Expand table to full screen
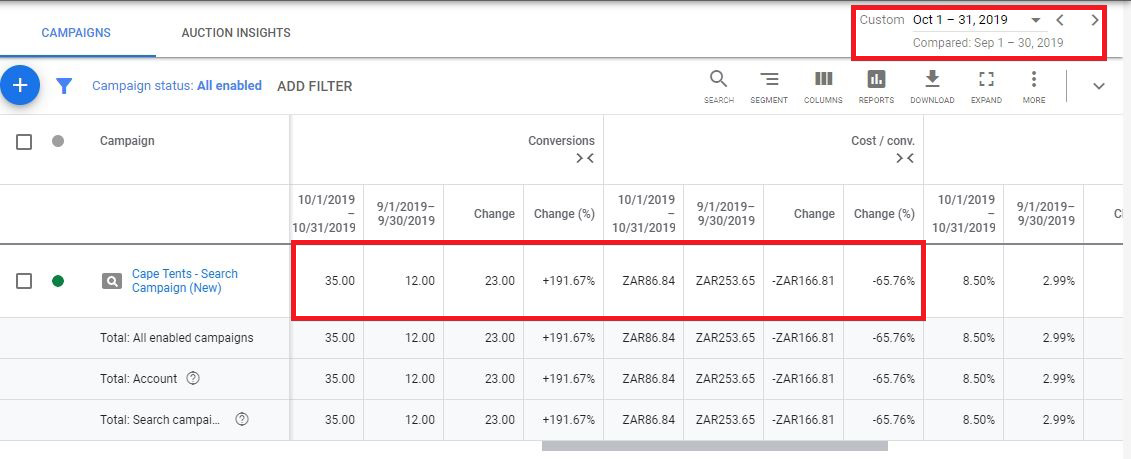Screen dimensions: 1131x459 (986, 82)
